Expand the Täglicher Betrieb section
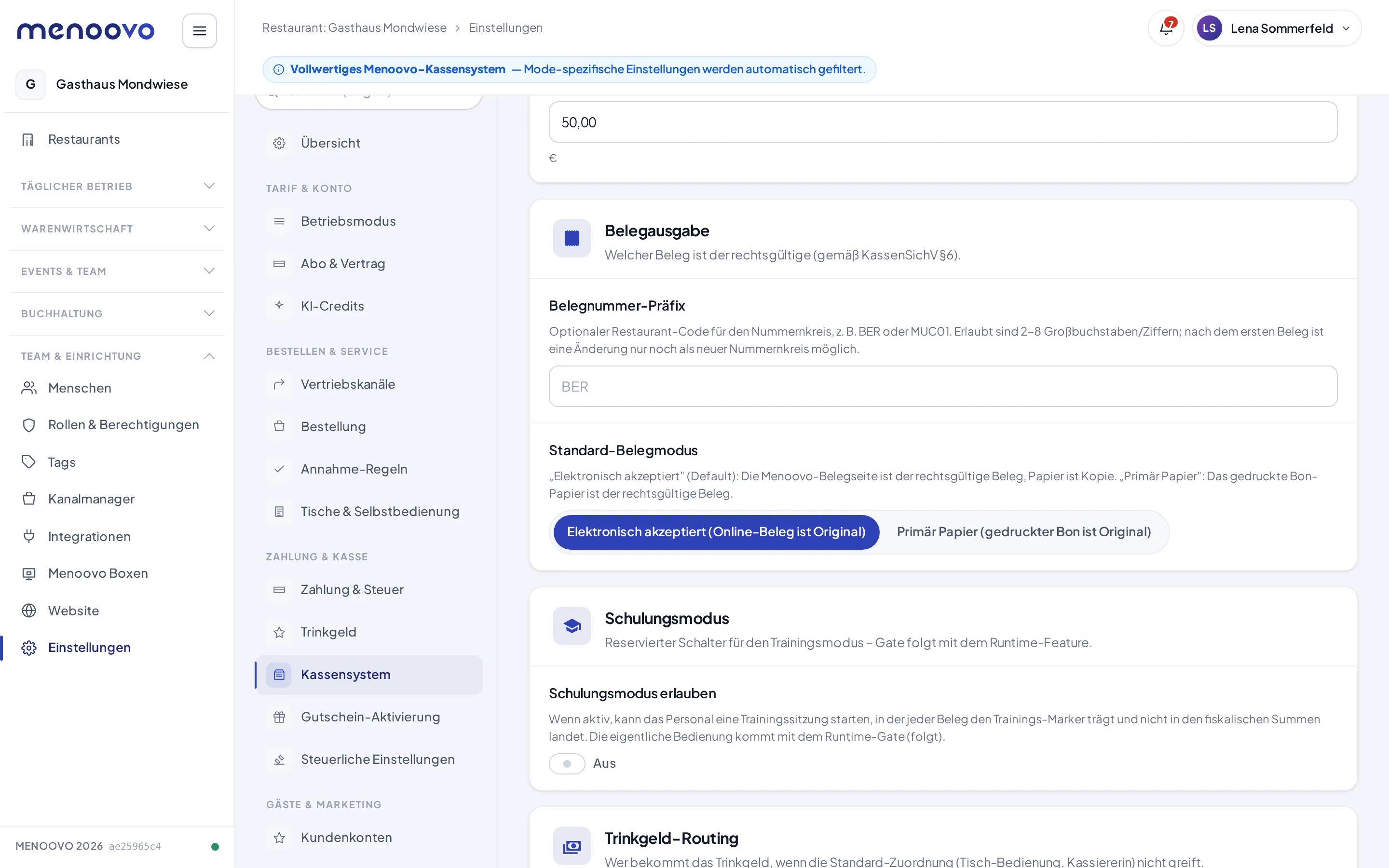1389x868 pixels. (x=117, y=187)
